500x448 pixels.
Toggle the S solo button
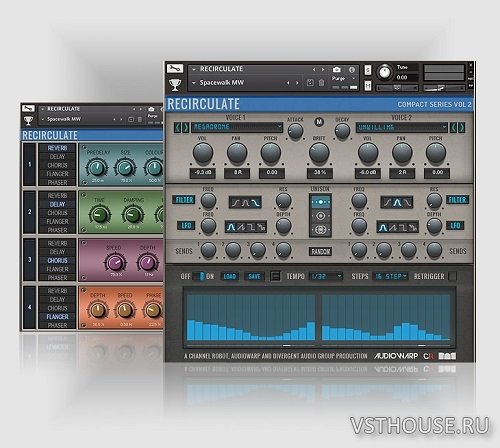click(368, 70)
